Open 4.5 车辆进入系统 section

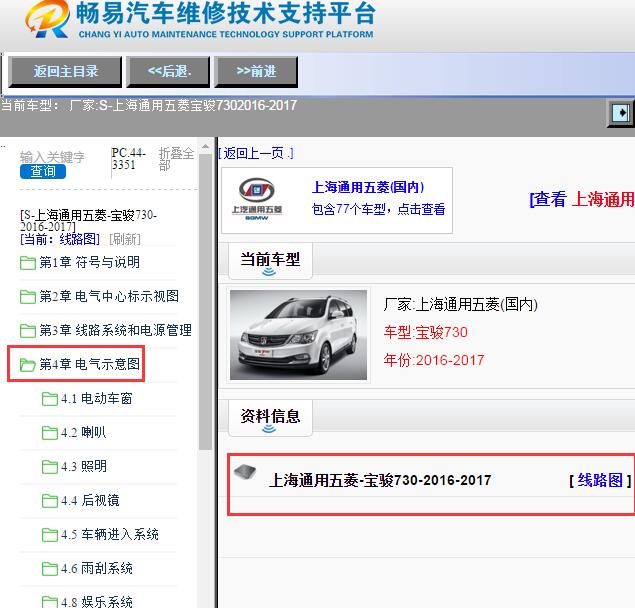[110, 535]
